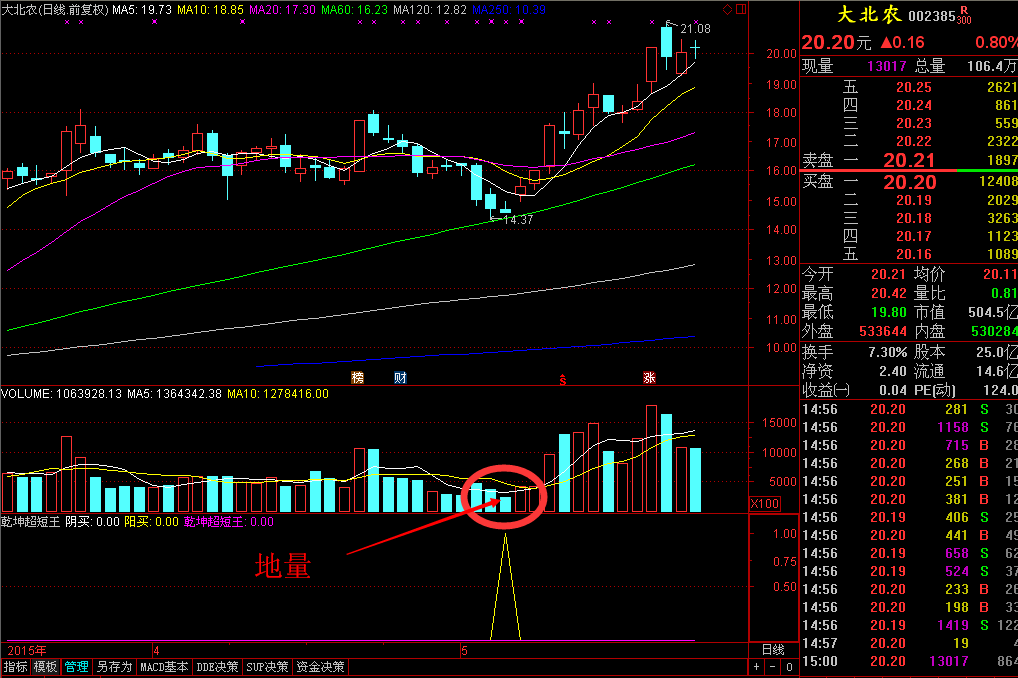Click the 榜 event marker icon
This screenshot has height=678, width=1018.
tap(357, 378)
